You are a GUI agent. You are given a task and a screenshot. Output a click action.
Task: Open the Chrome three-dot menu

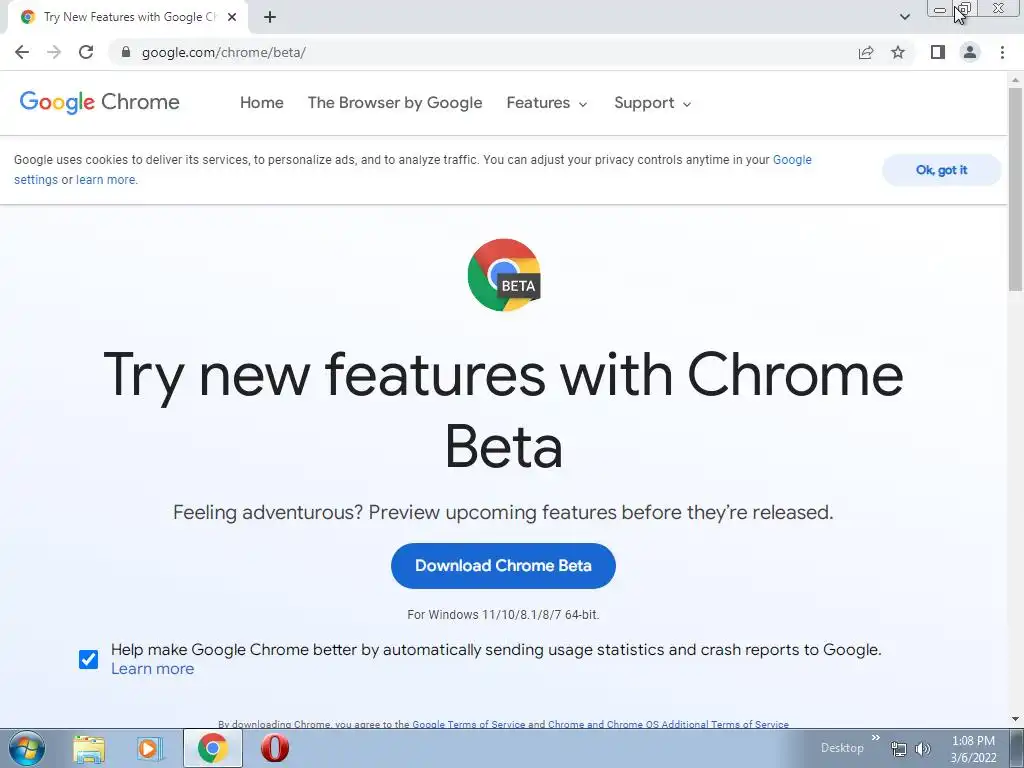(1002, 52)
